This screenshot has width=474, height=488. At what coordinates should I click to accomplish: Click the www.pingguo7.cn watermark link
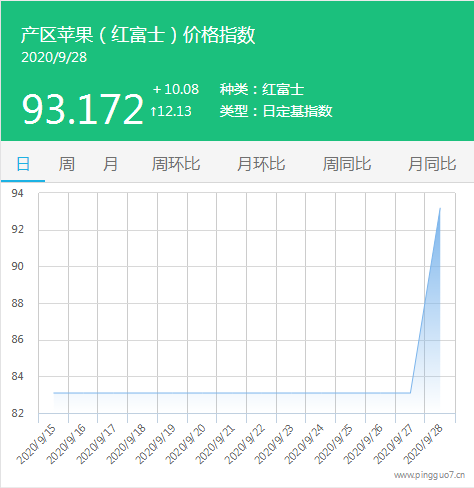[x=429, y=475]
